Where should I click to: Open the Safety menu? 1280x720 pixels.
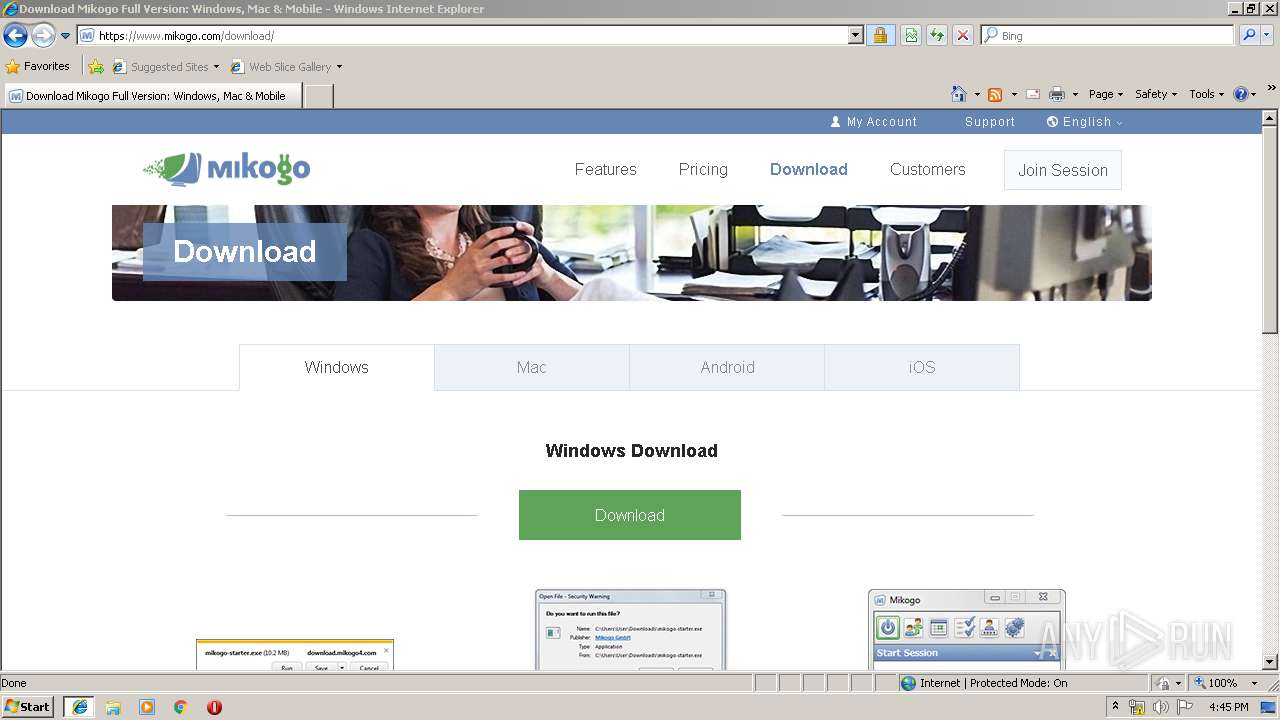1156,94
